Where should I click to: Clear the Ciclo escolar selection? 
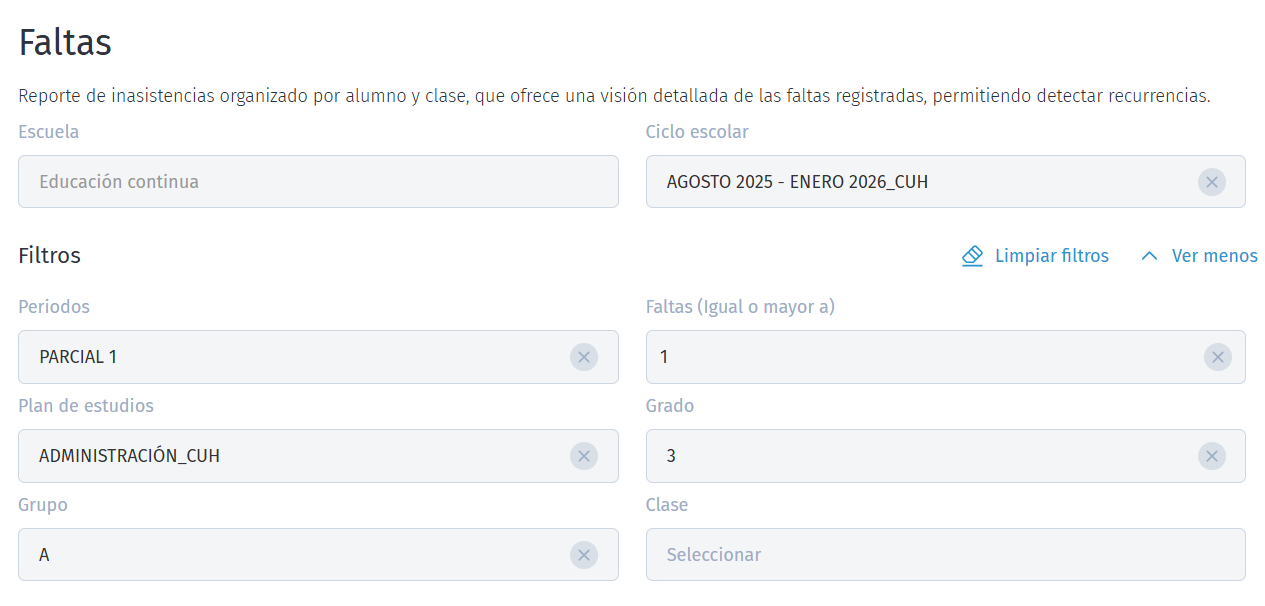(1212, 182)
